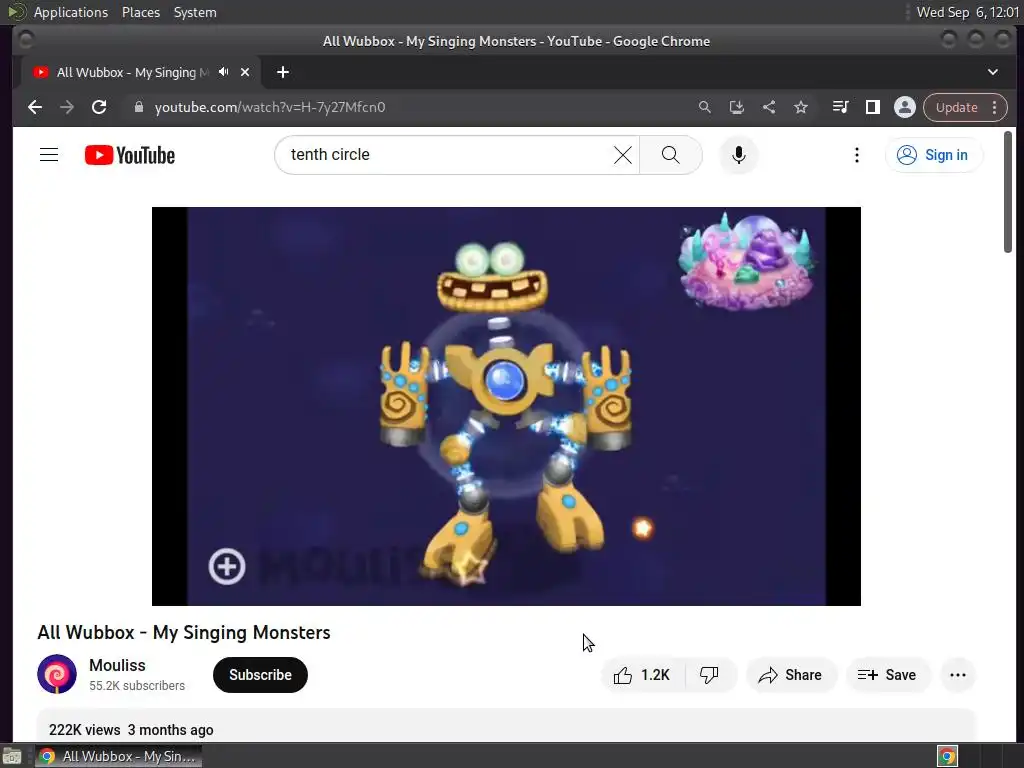The width and height of the screenshot is (1024, 768).
Task: Click the video title text
Action: coord(184,632)
